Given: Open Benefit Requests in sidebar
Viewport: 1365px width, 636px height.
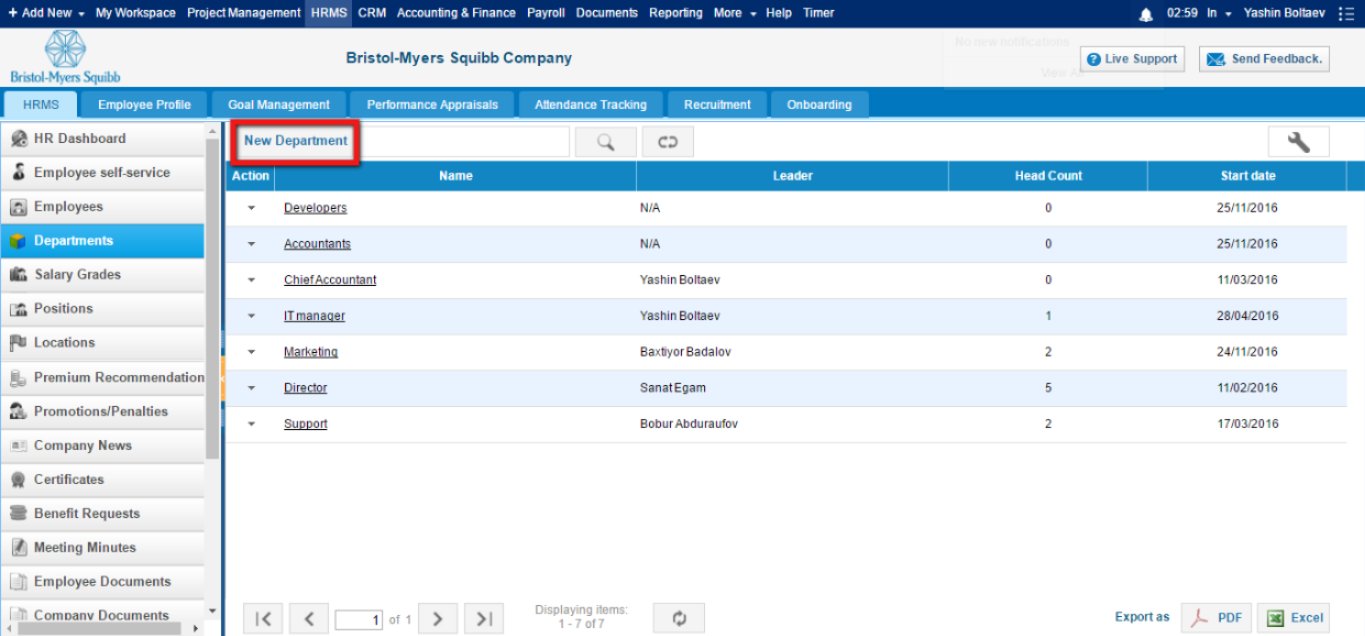Looking at the screenshot, I should [x=103, y=514].
